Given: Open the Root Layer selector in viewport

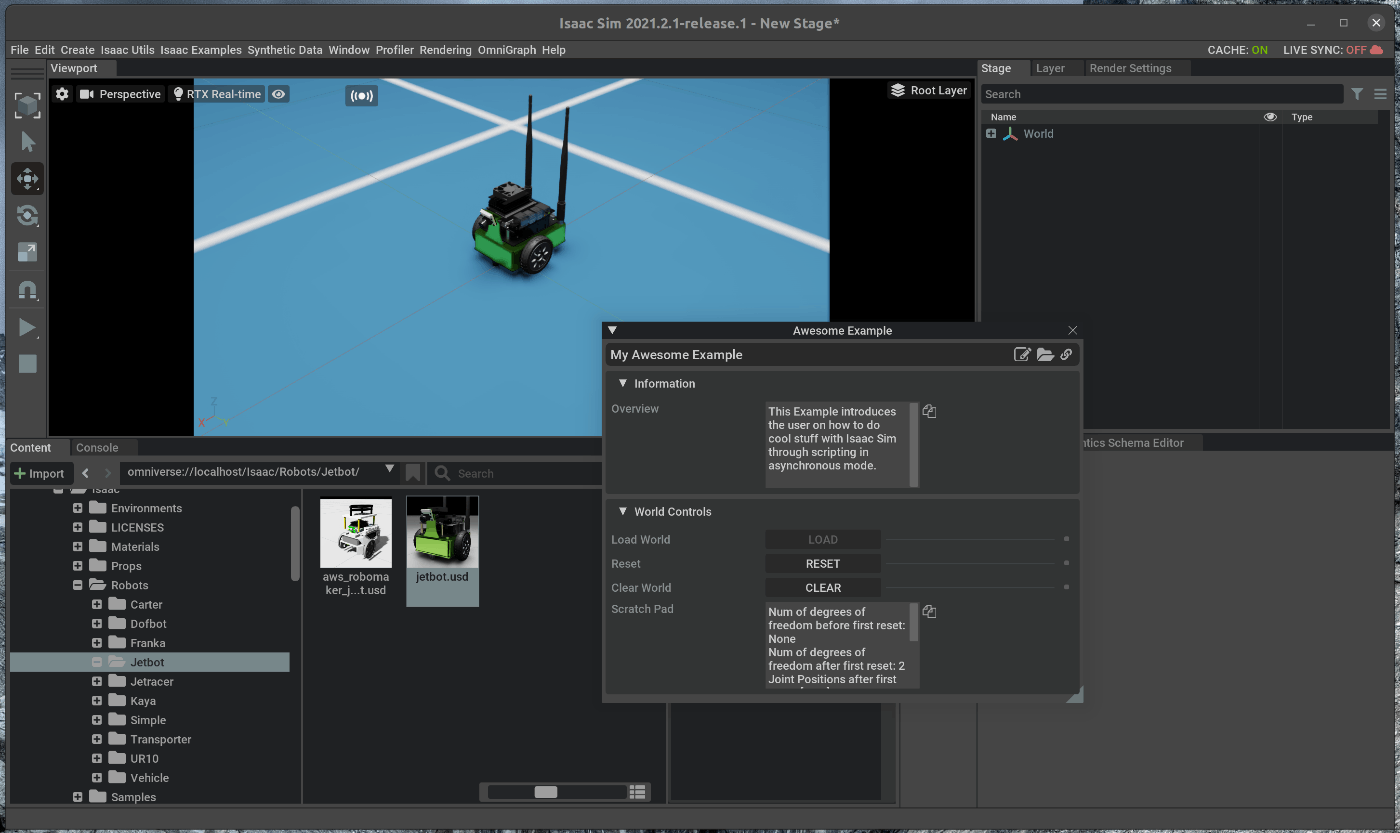Looking at the screenshot, I should [x=929, y=90].
